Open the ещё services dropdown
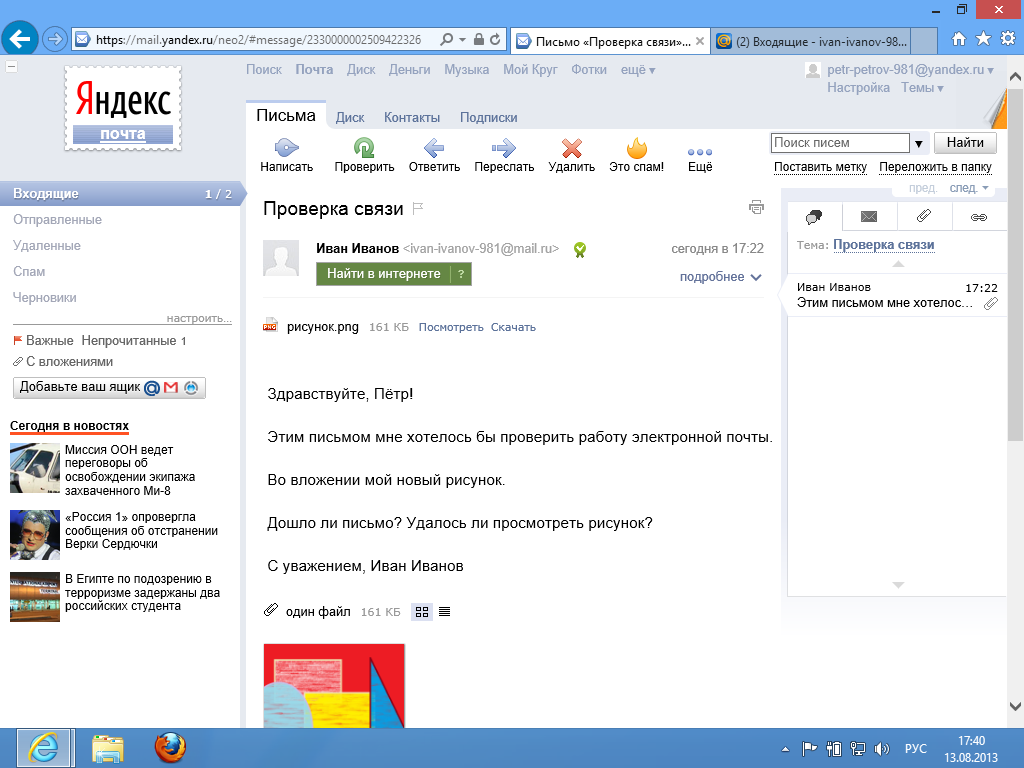The image size is (1024, 768). [637, 70]
